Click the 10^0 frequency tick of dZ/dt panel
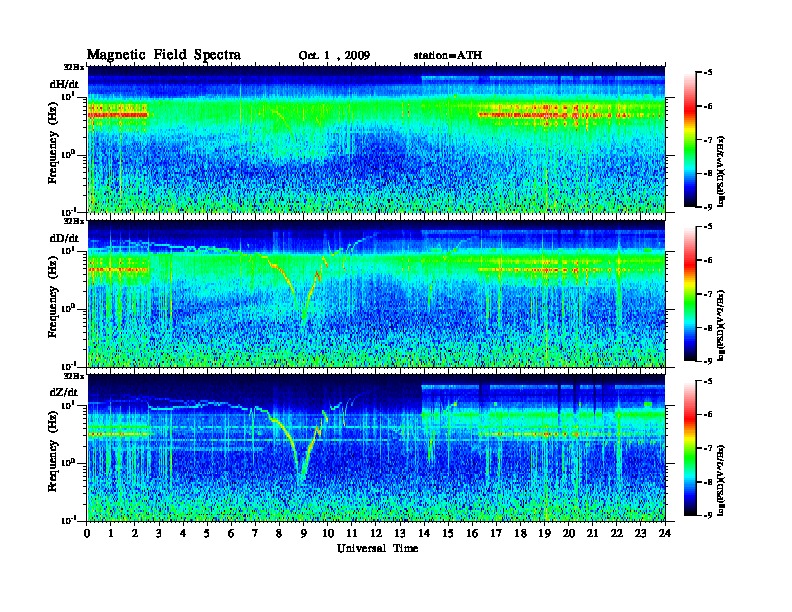 (x=69, y=462)
